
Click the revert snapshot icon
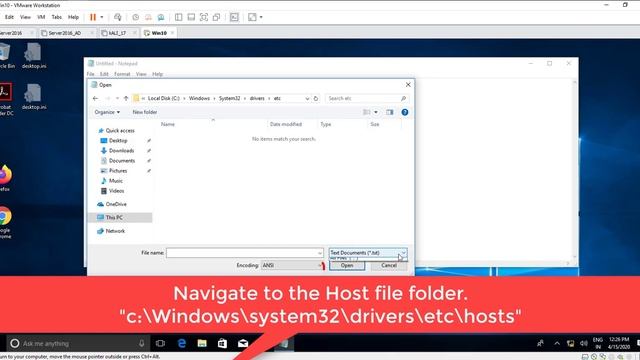148,17
